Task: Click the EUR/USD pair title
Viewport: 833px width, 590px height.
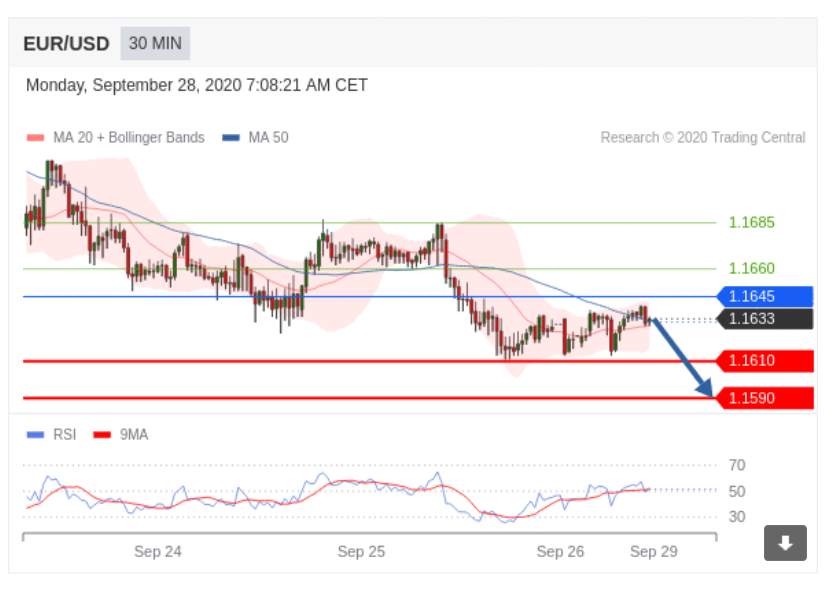Action: 66,44
